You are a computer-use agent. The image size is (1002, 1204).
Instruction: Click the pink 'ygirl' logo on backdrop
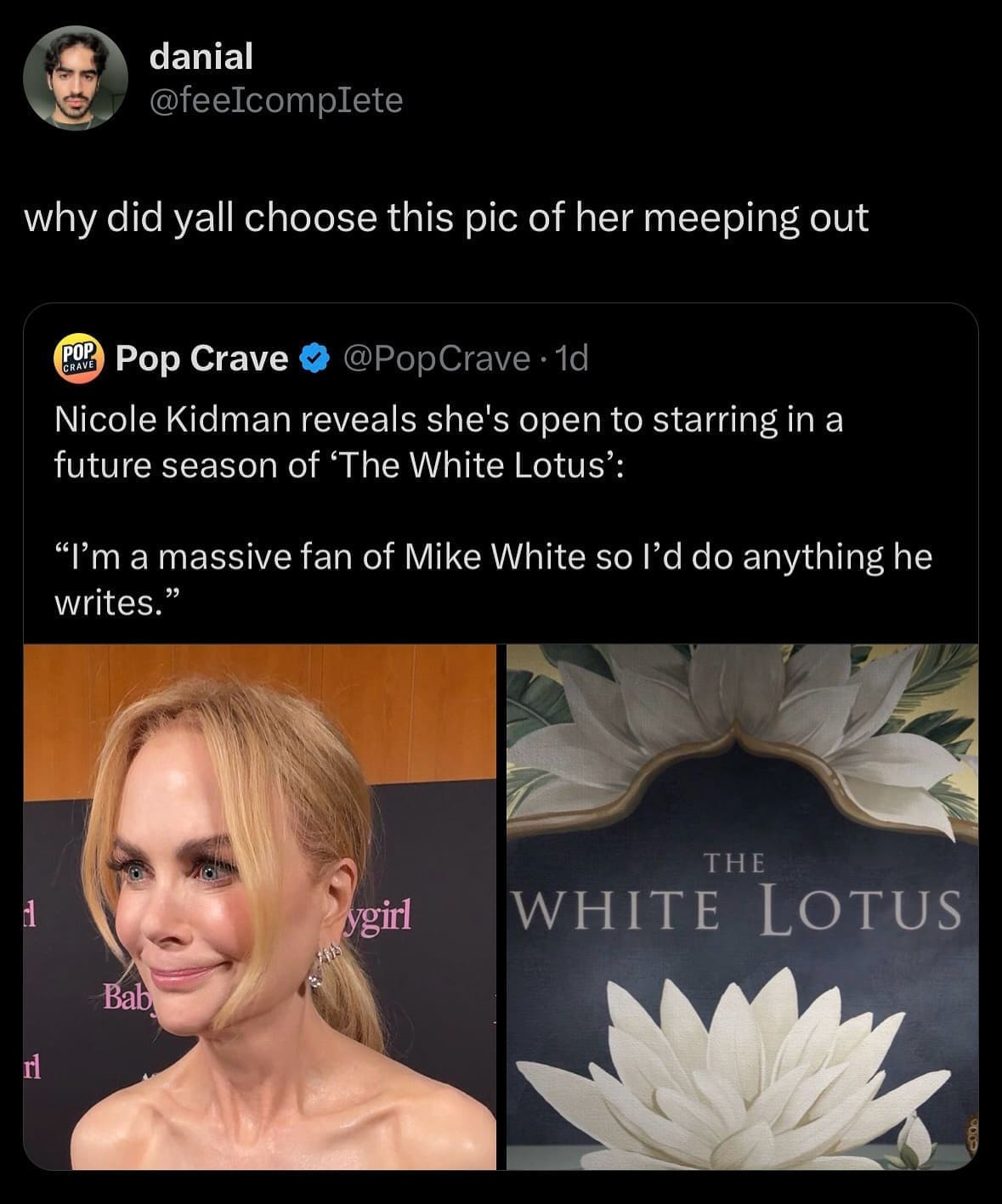click(x=378, y=916)
